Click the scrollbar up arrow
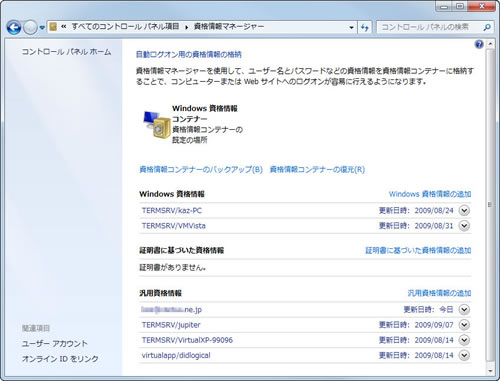This screenshot has width=500, height=381. click(490, 44)
